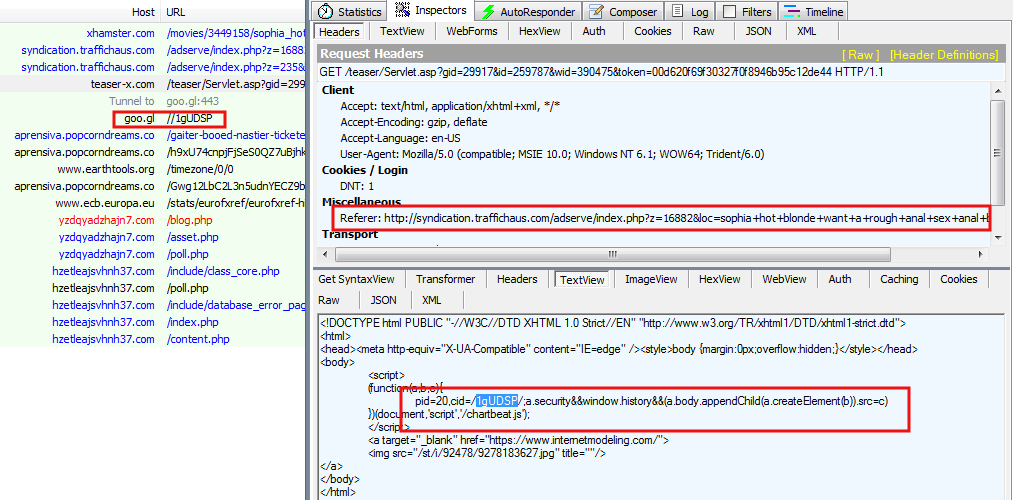Click the [Raw] link in Request Headers

click(x=860, y=55)
